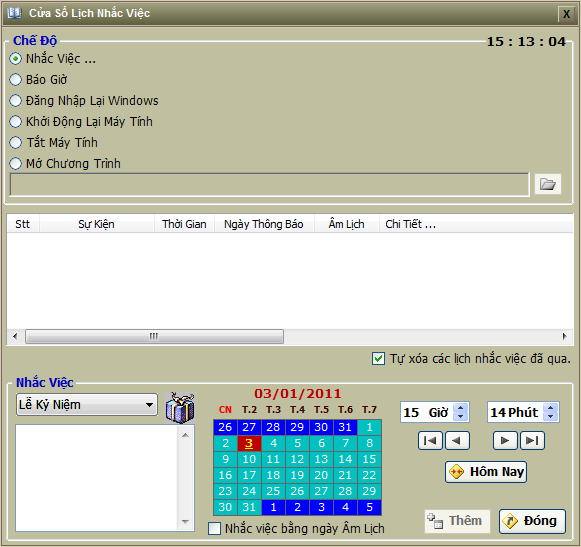This screenshot has width=581, height=547.
Task: Jump to first with skip-back arrow
Action: 430,440
